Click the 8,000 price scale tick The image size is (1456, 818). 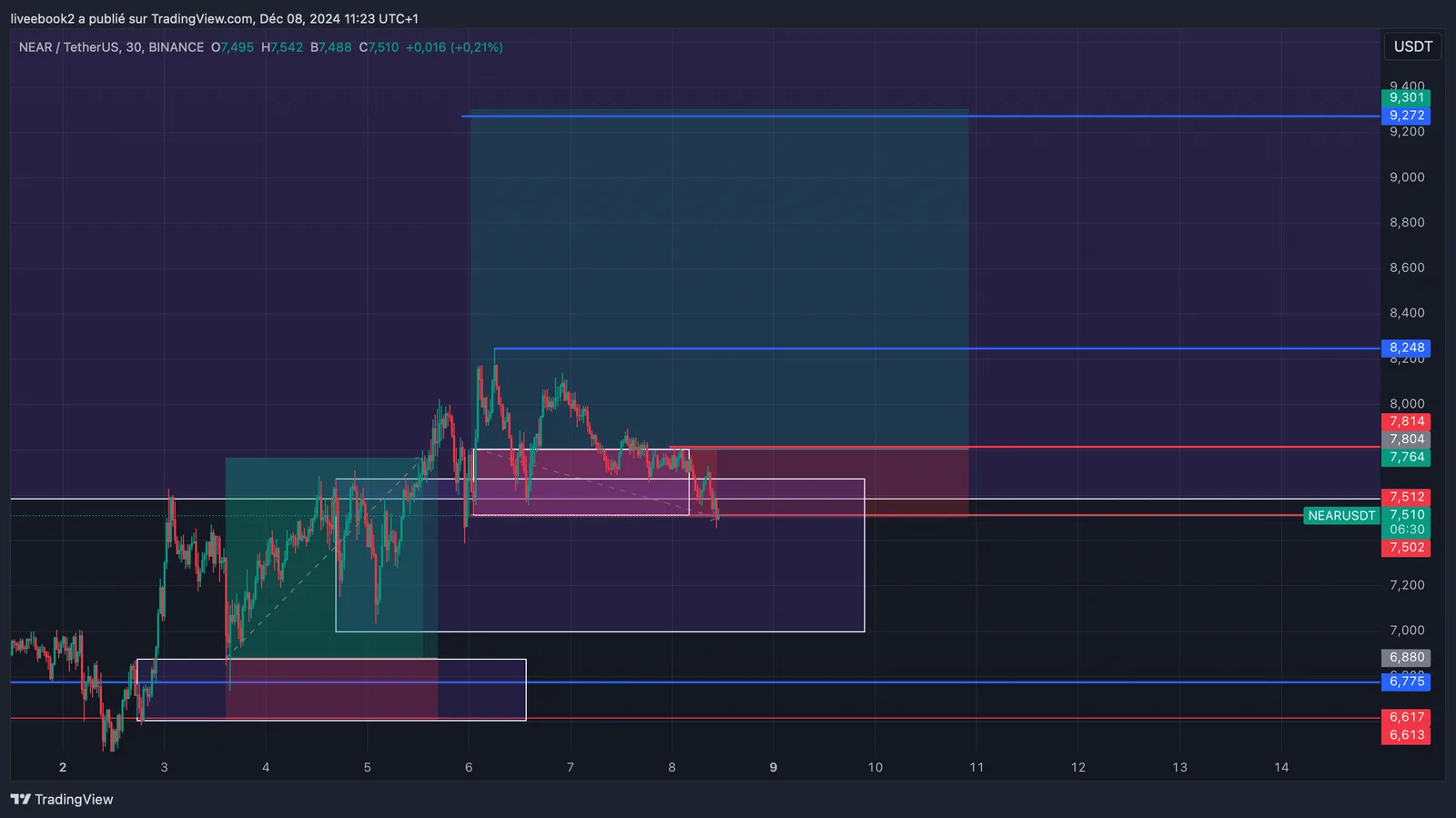click(1407, 404)
